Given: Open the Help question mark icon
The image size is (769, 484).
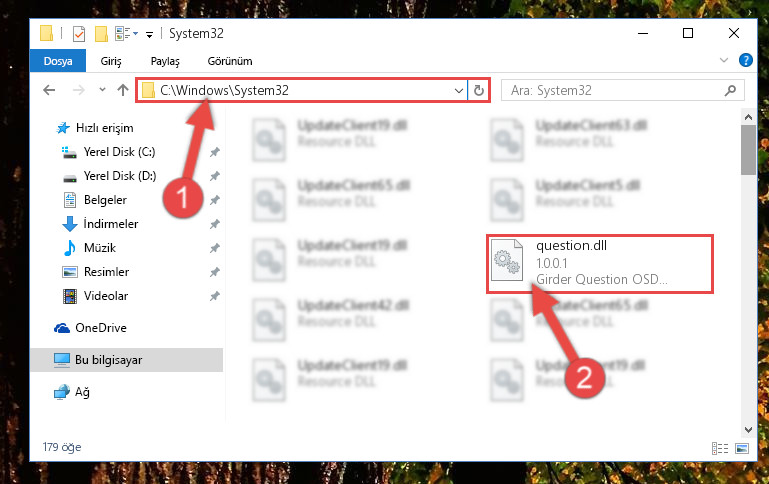Looking at the screenshot, I should click(745, 60).
